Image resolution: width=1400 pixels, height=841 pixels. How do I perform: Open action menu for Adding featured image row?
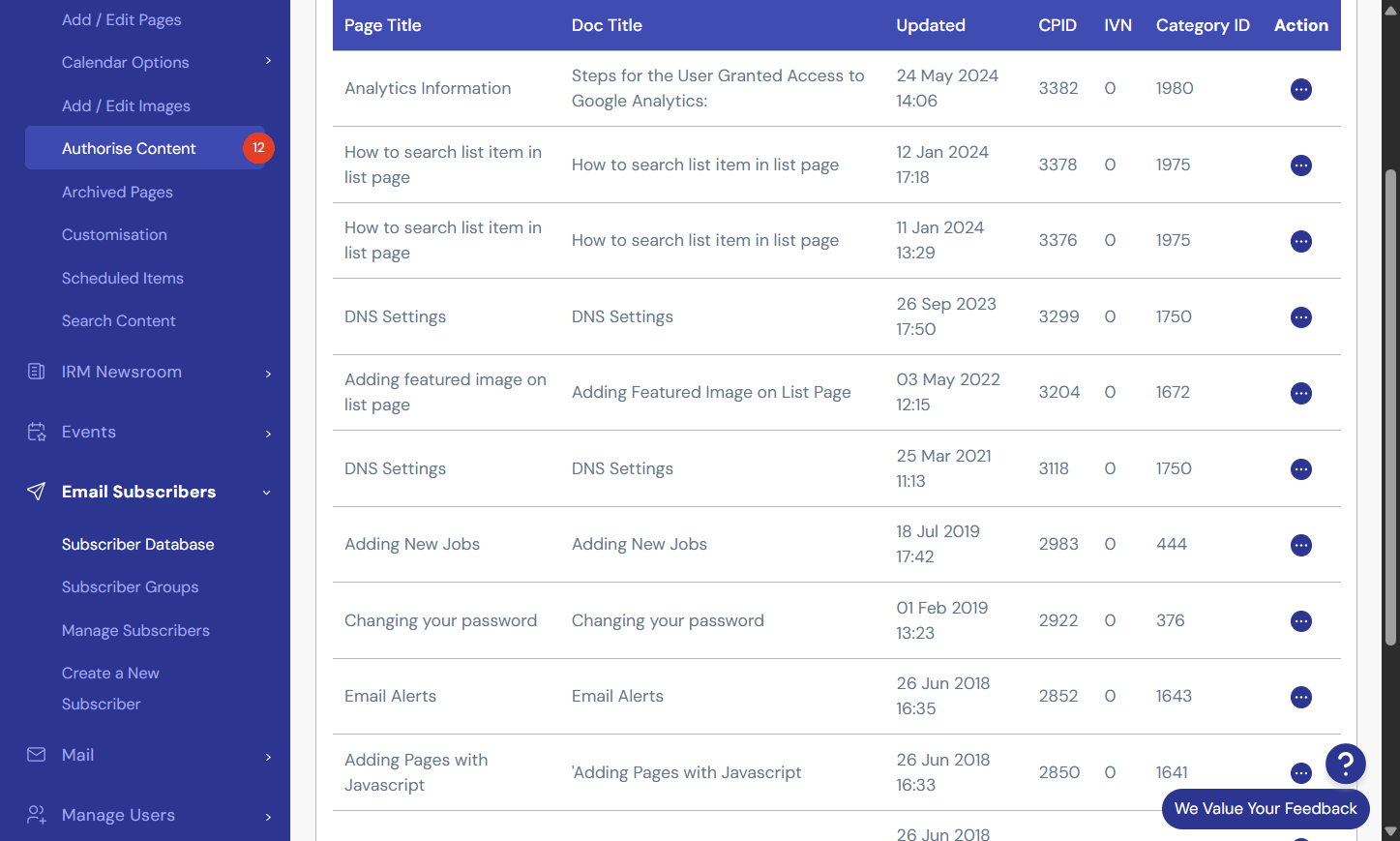pos(1301,393)
